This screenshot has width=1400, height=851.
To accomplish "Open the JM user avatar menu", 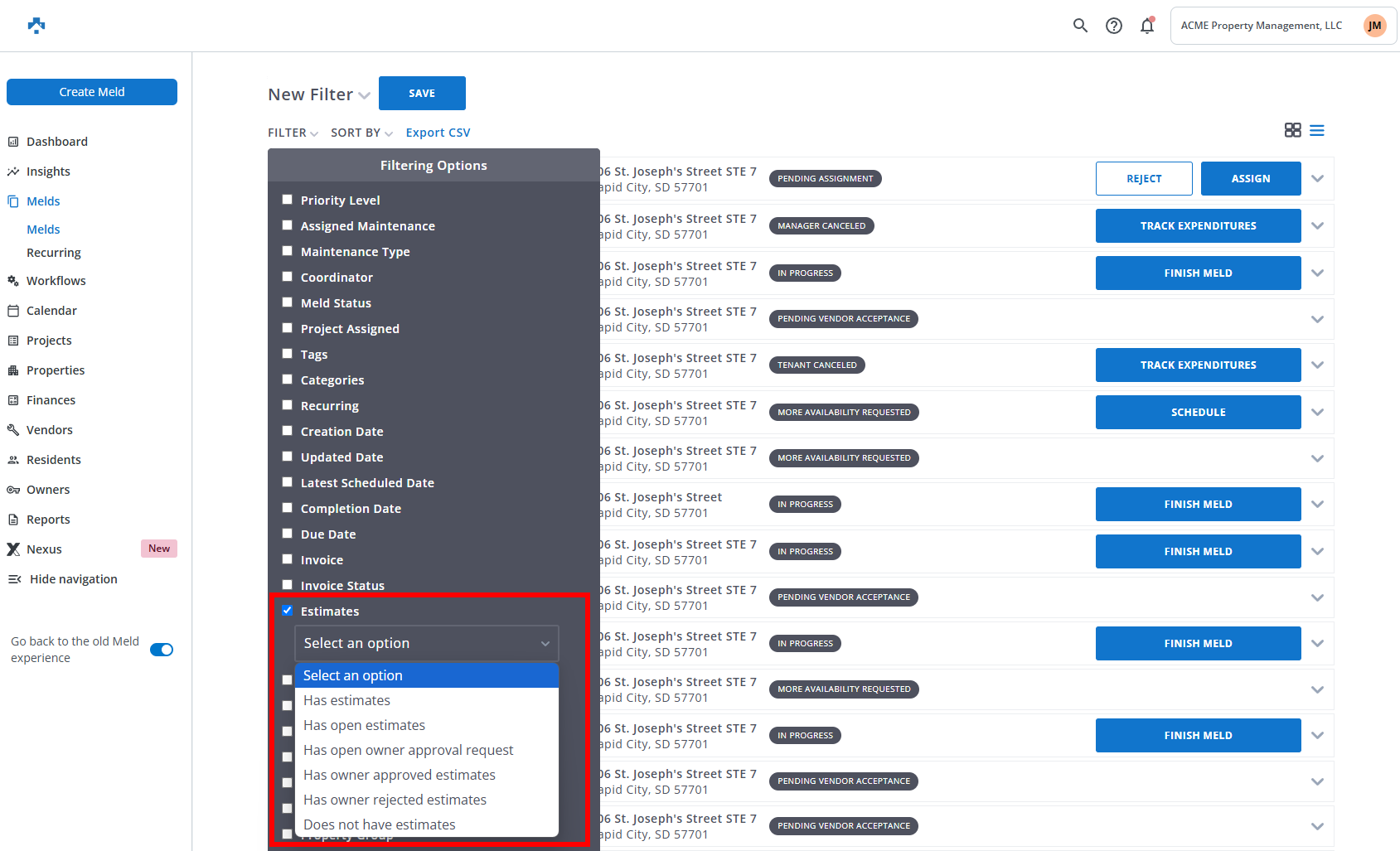I will [x=1374, y=25].
